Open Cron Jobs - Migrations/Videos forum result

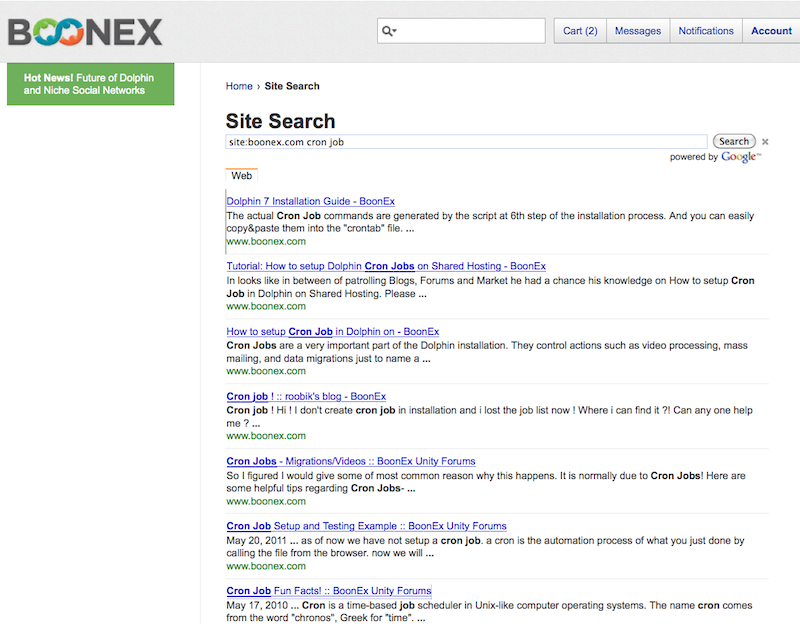[x=351, y=461]
